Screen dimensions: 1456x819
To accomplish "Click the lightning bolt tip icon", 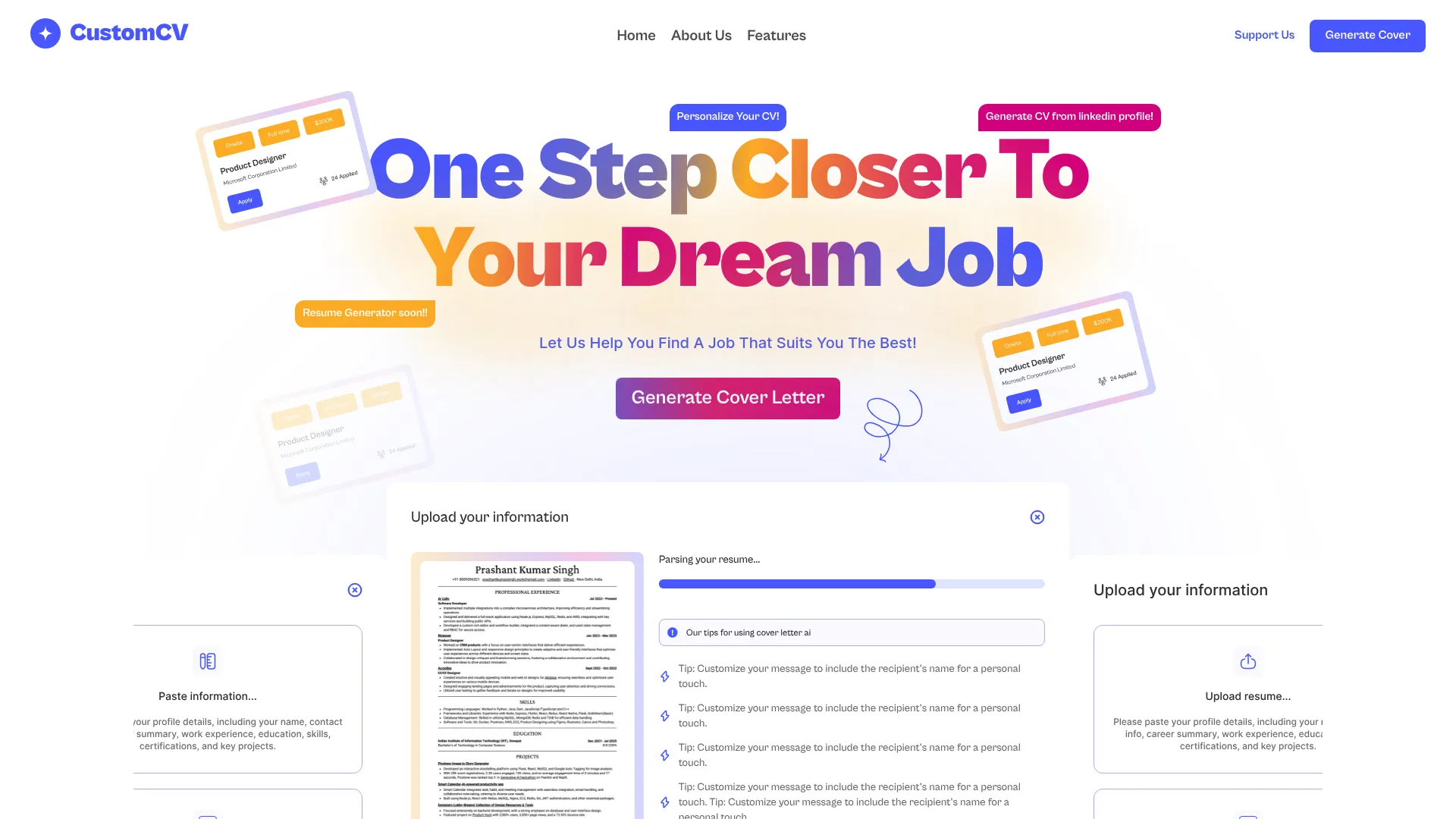I will click(x=665, y=676).
